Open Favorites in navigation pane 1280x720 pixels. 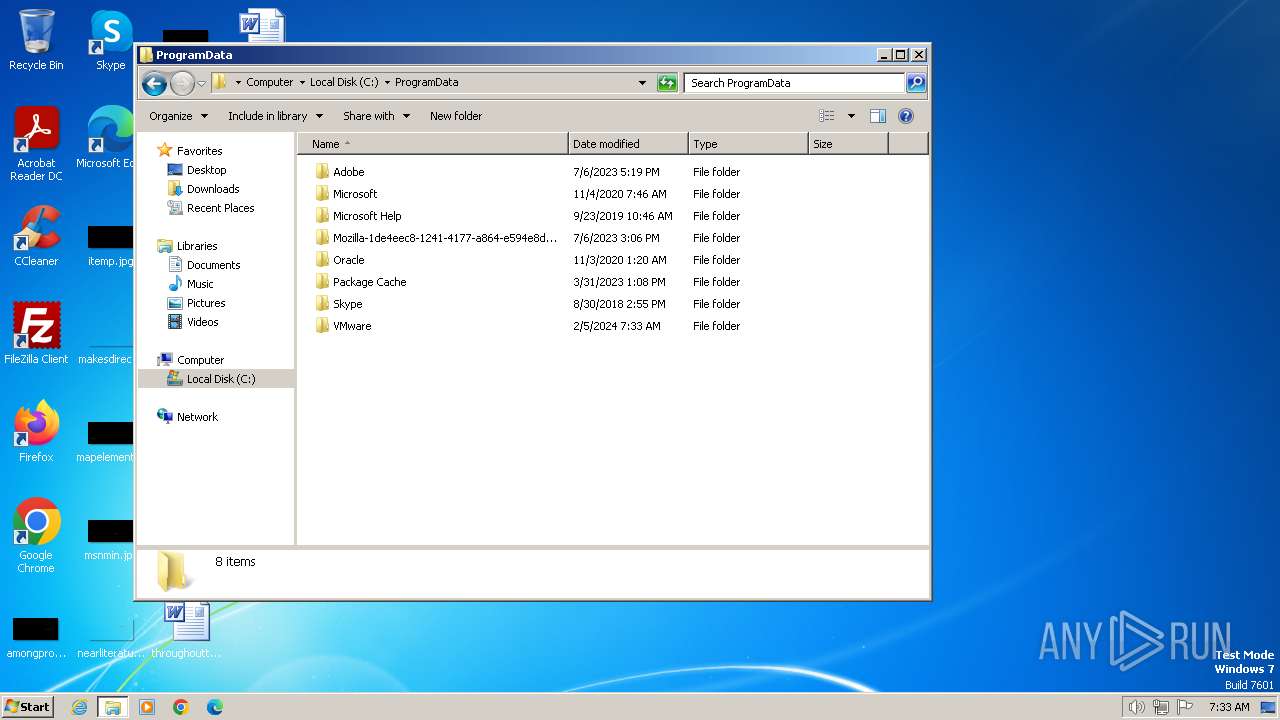[199, 151]
